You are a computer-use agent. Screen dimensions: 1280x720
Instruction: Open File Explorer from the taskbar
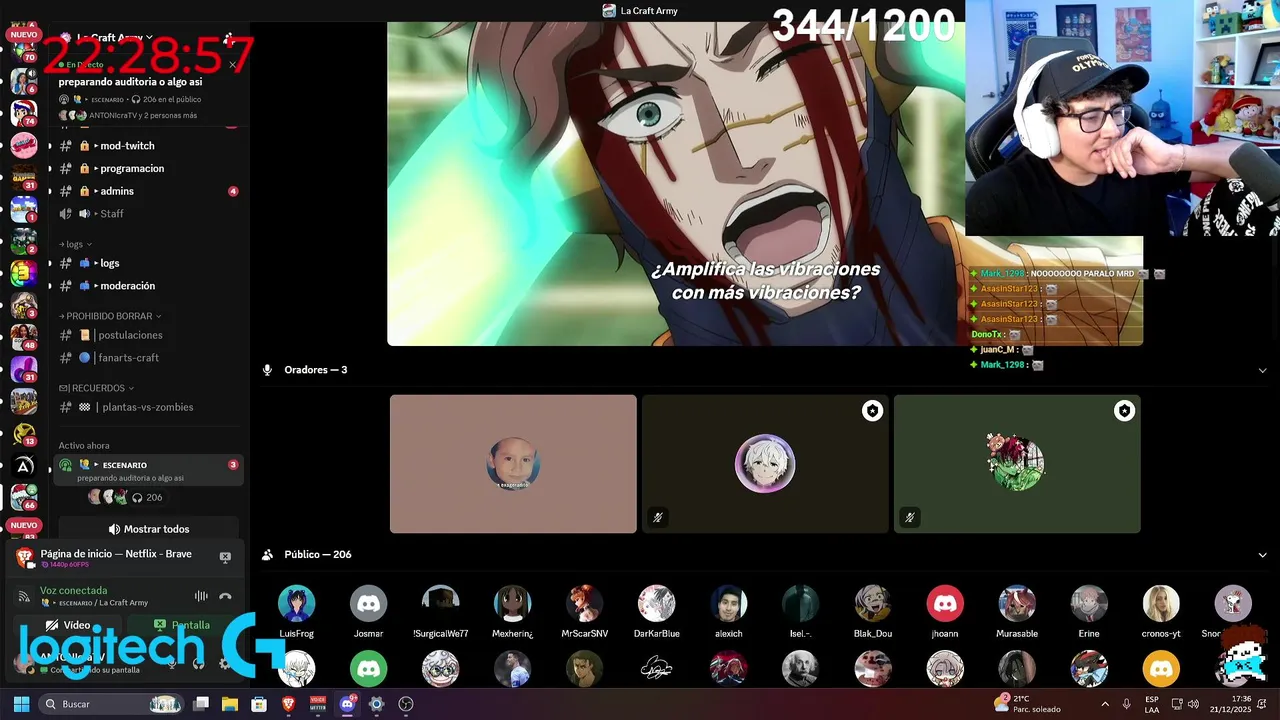tap(230, 704)
